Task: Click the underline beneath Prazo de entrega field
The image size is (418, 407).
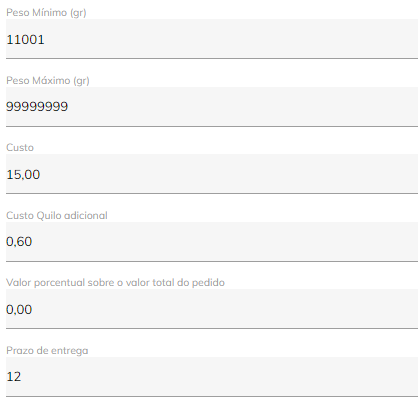Action: tap(212, 396)
